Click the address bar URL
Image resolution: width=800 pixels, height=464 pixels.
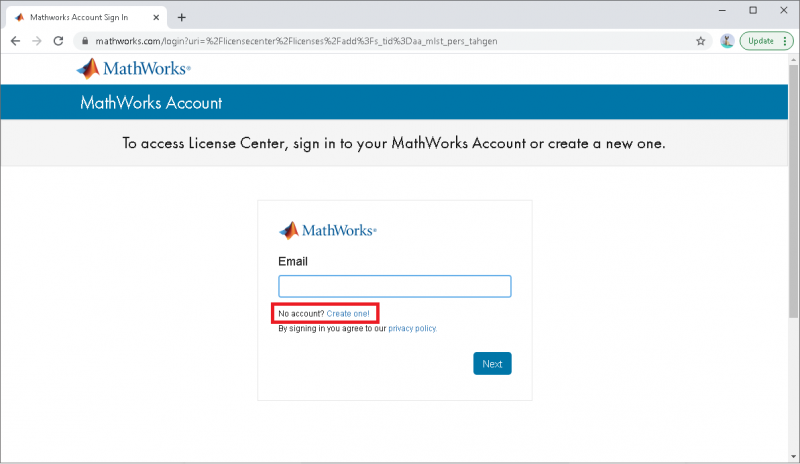300,41
